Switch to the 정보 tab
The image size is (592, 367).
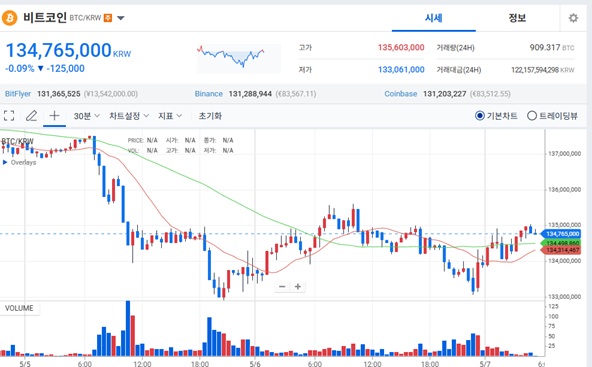[x=517, y=18]
